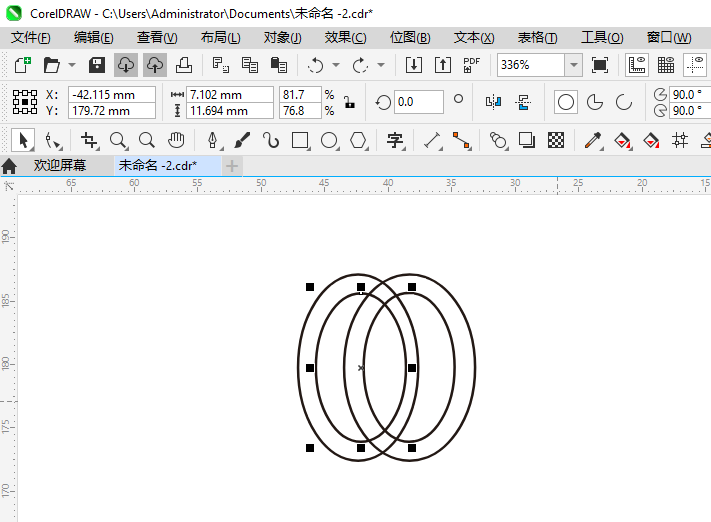Expand the zoom level dropdown arrow
This screenshot has width=711, height=522.
coord(574,65)
